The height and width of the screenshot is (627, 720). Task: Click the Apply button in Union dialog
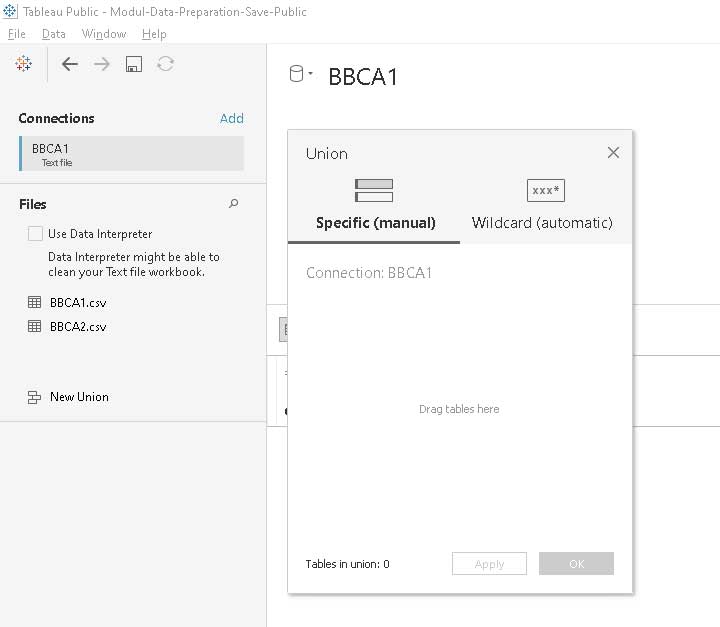click(489, 564)
